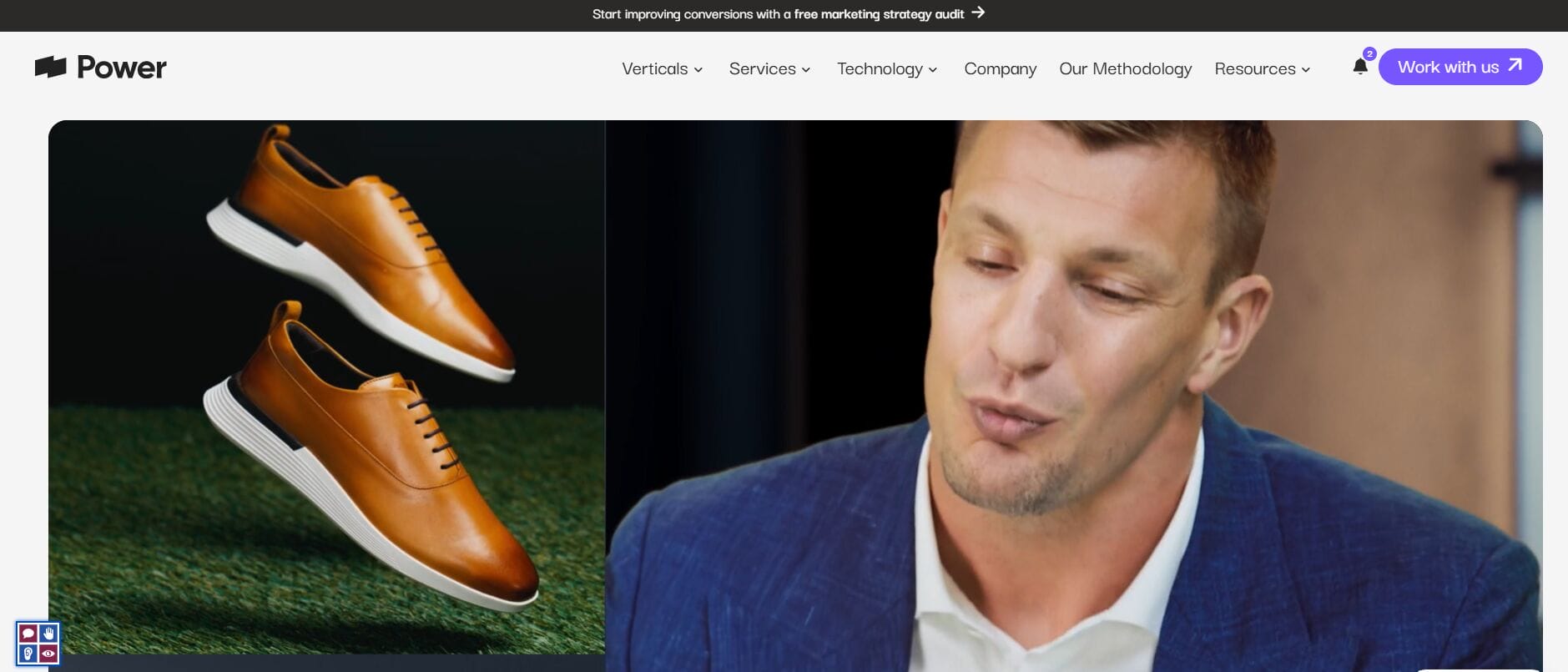Viewport: 1568px width, 672px height.
Task: Expand the Verticals dropdown menu
Action: point(662,69)
